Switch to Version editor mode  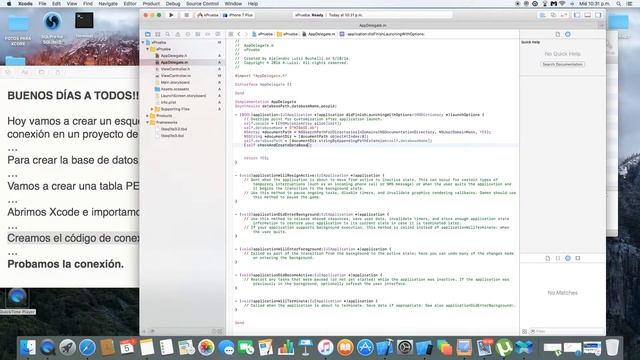pos(564,15)
